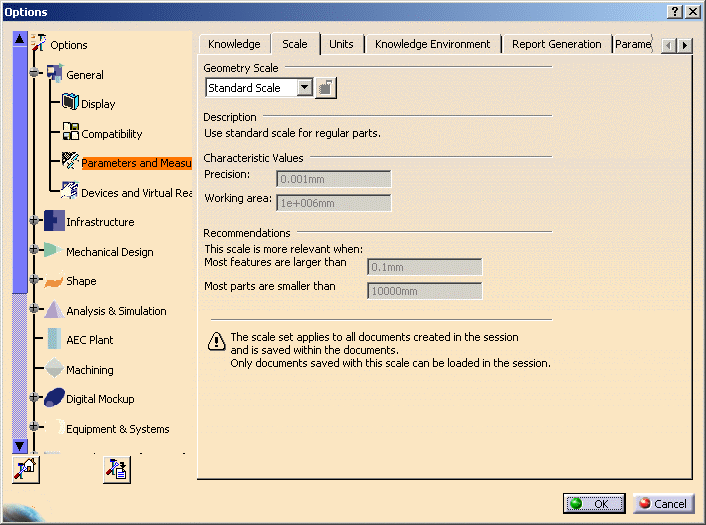Open the Geometry Scale dropdown
Screen dimensions: 706x525
click(x=305, y=88)
